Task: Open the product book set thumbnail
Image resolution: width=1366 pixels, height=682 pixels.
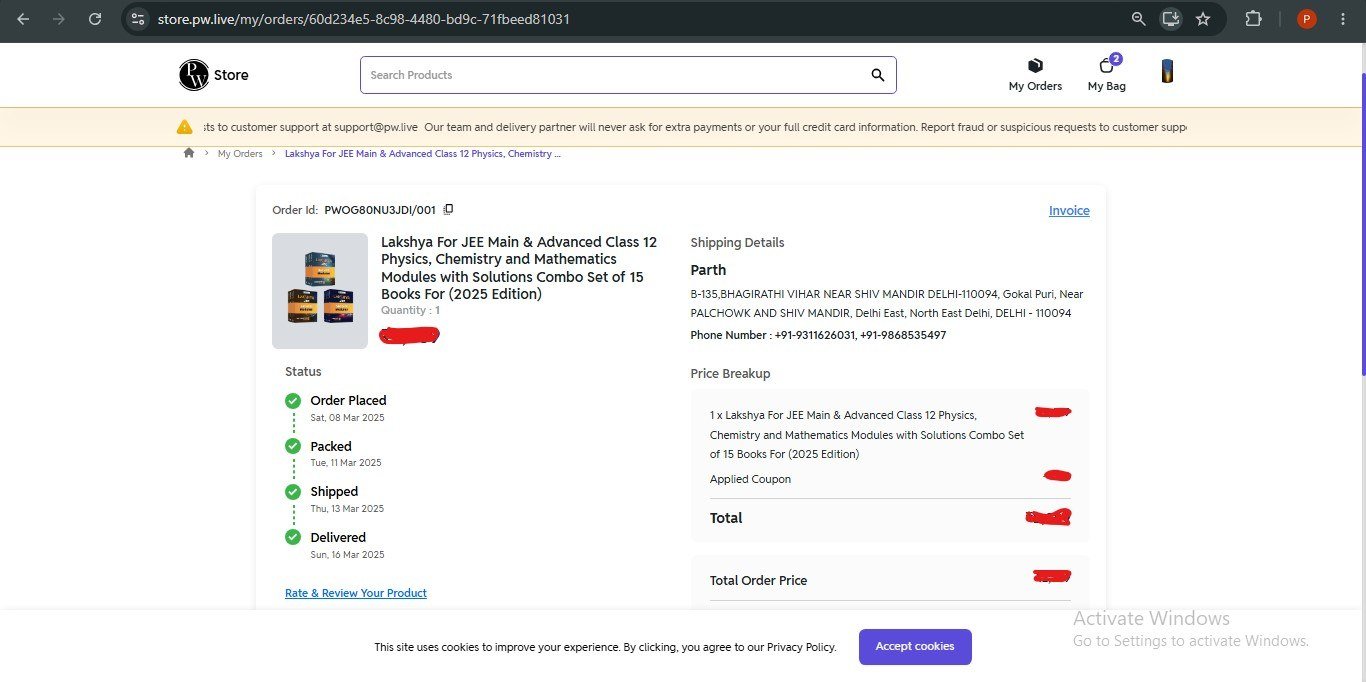Action: (x=320, y=291)
